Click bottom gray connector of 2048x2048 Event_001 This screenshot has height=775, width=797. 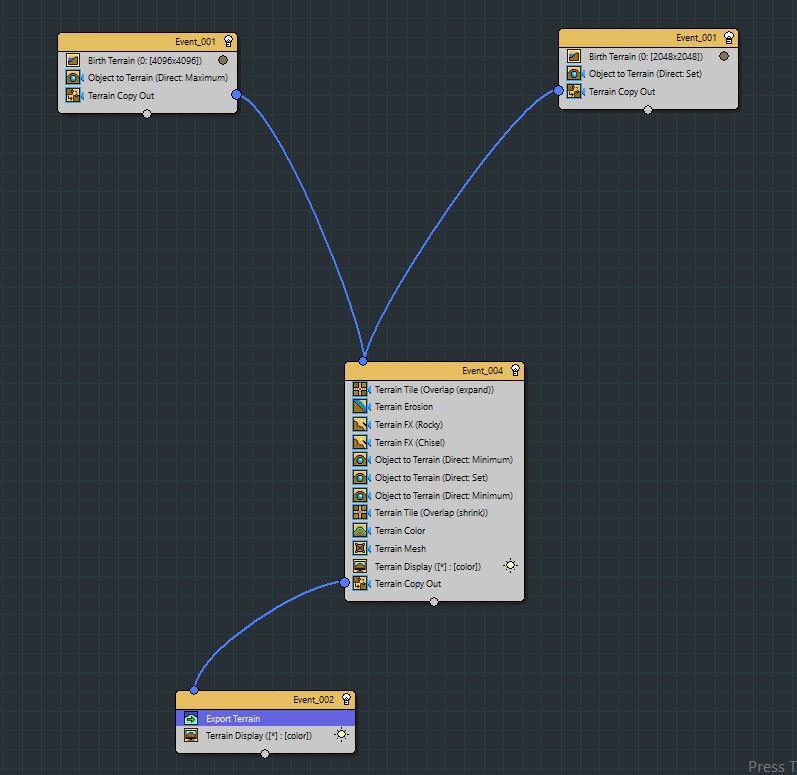pos(648,110)
